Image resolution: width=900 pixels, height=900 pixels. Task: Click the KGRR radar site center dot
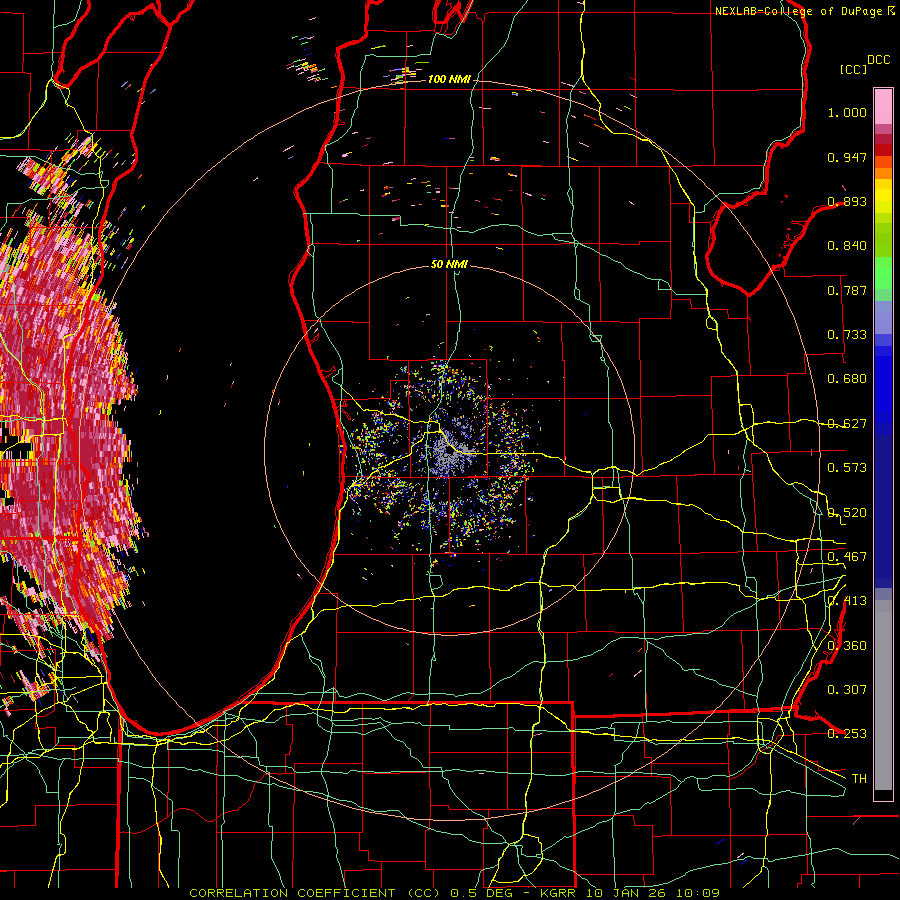tap(449, 451)
